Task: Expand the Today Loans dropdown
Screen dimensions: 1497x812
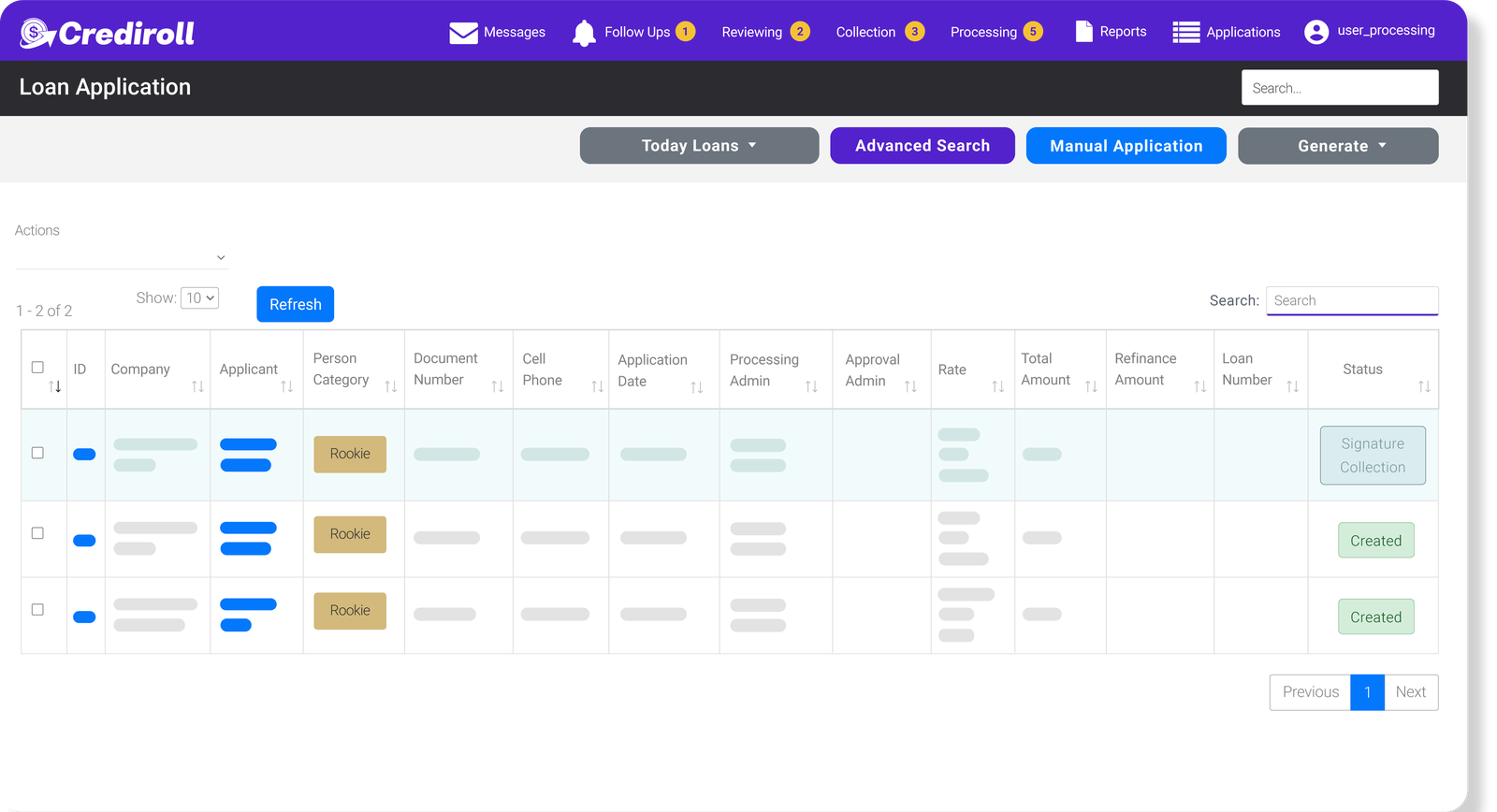Action: 699,146
